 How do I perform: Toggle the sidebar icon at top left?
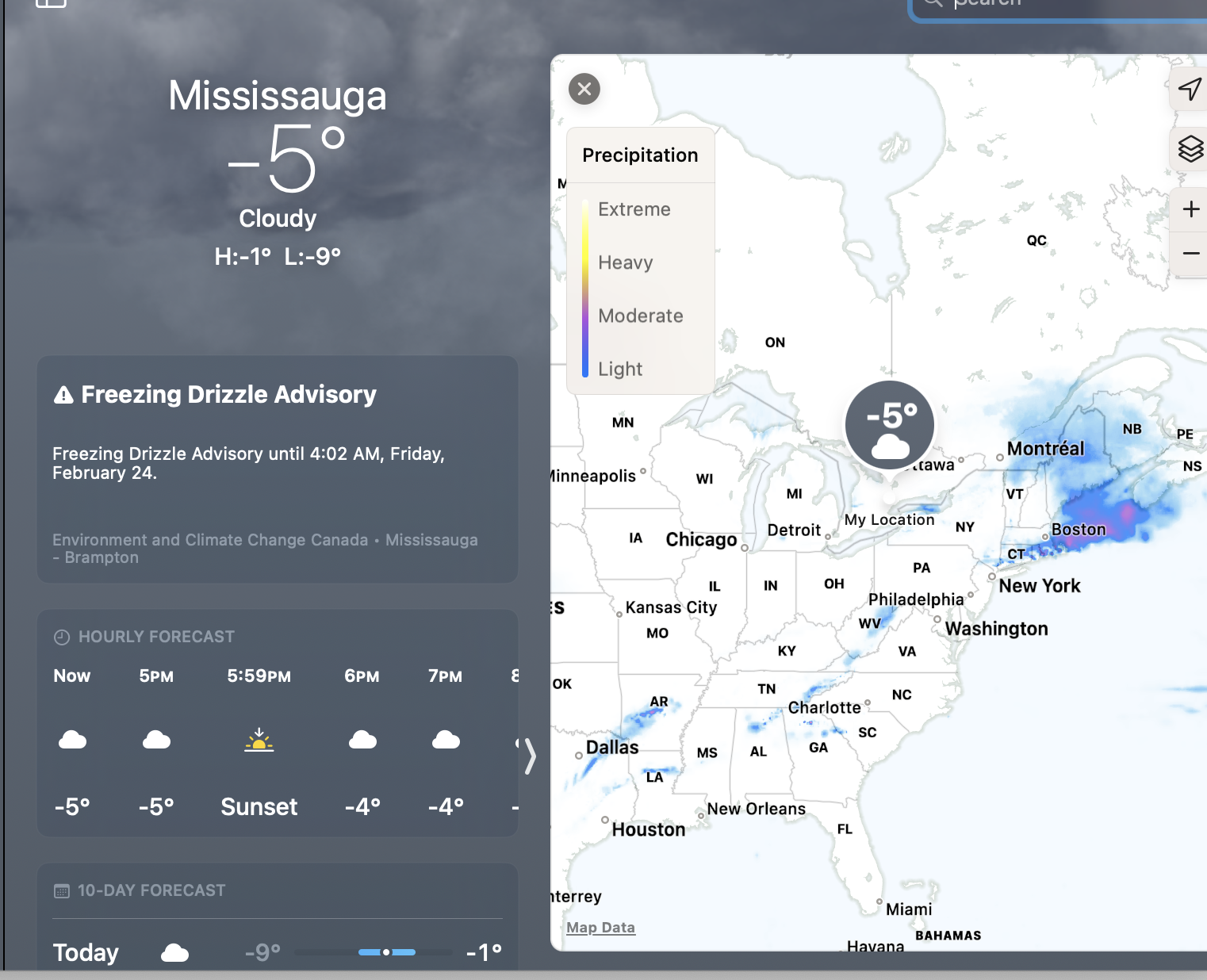tap(51, 5)
